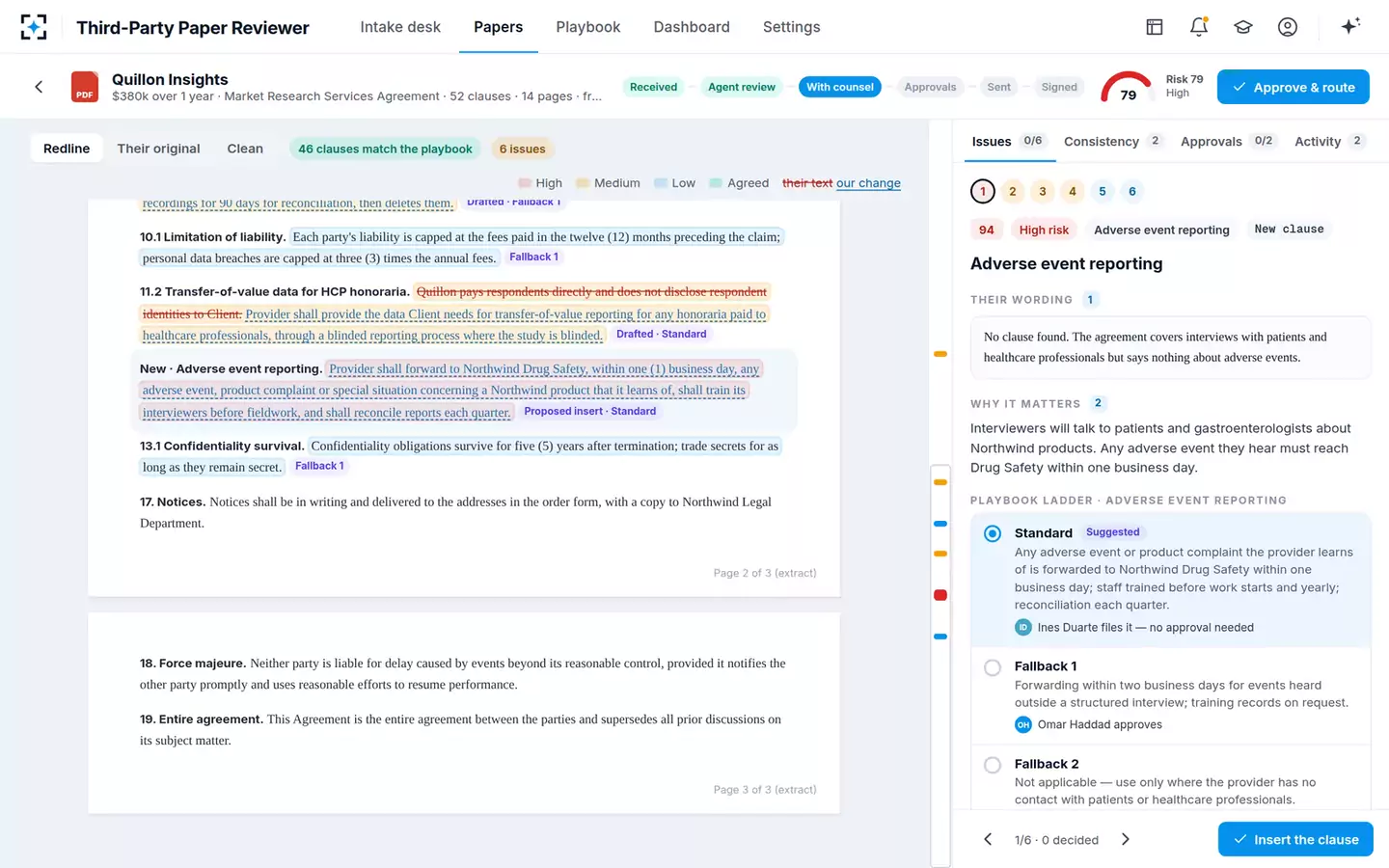Click the Why It Matters count badge
This screenshot has width=1389, height=868.
tap(1098, 403)
